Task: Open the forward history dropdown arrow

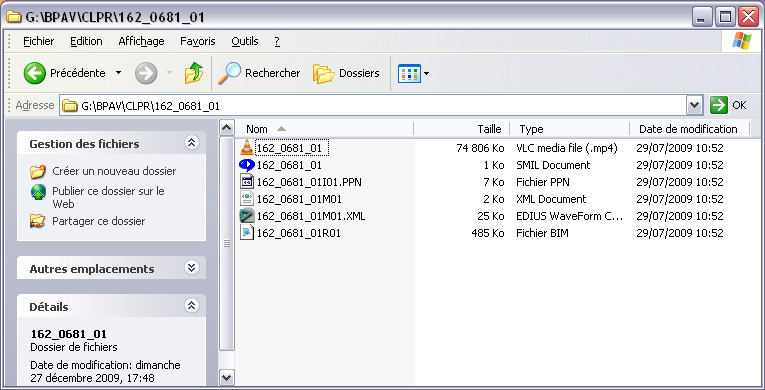Action: click(169, 73)
